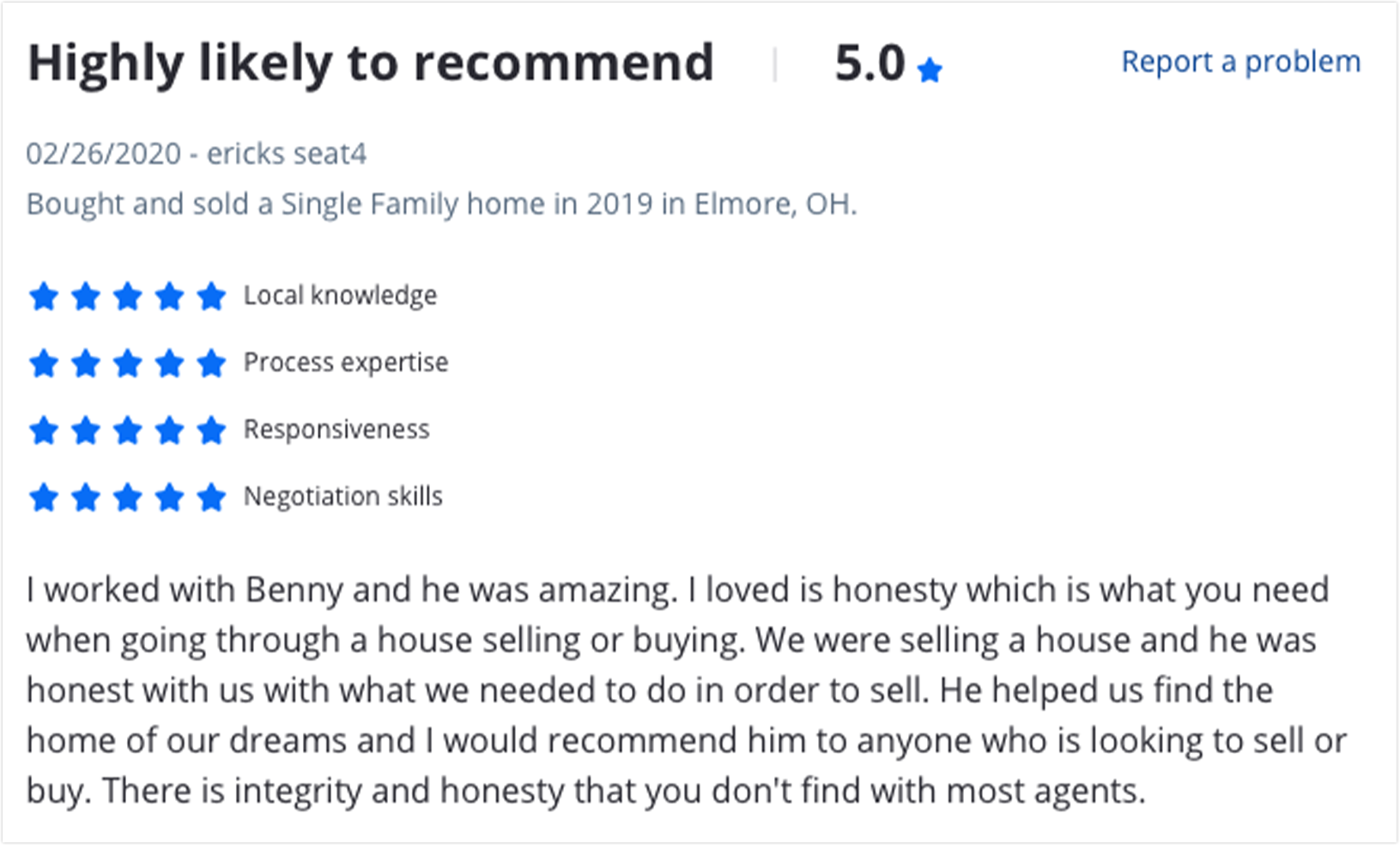The width and height of the screenshot is (1400, 845).
Task: Click first star of Negotiation skills rating
Action: pos(44,497)
